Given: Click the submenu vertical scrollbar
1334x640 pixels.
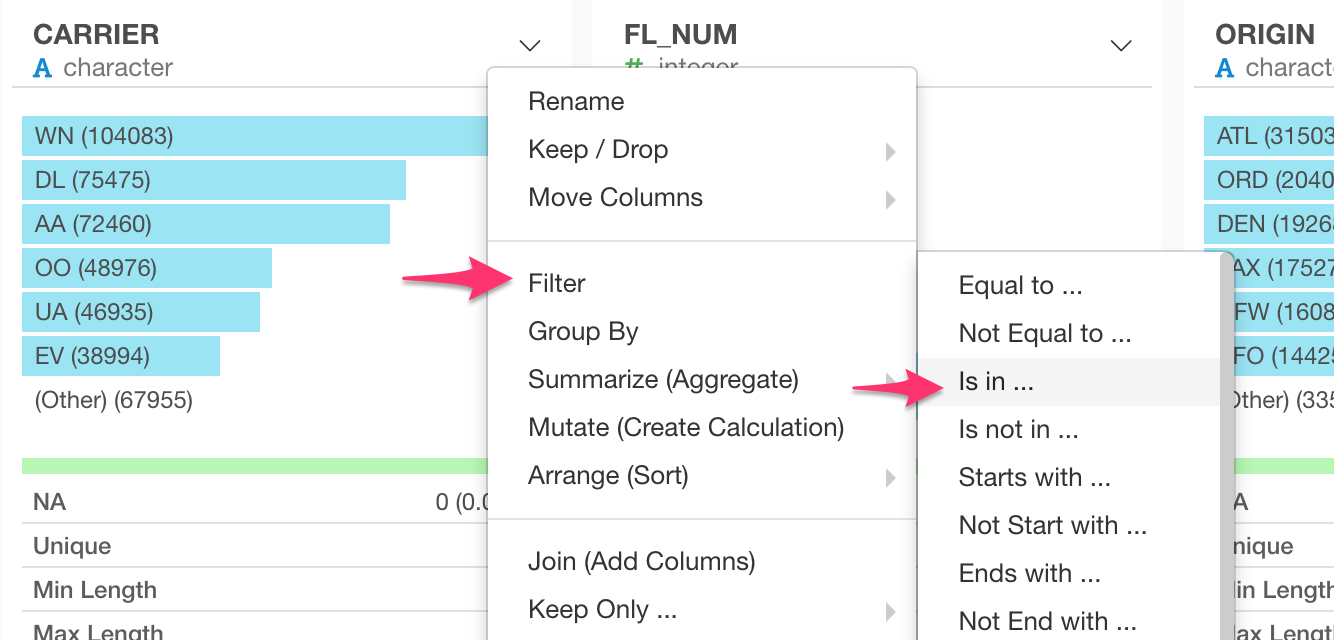Looking at the screenshot, I should pos(1227,447).
